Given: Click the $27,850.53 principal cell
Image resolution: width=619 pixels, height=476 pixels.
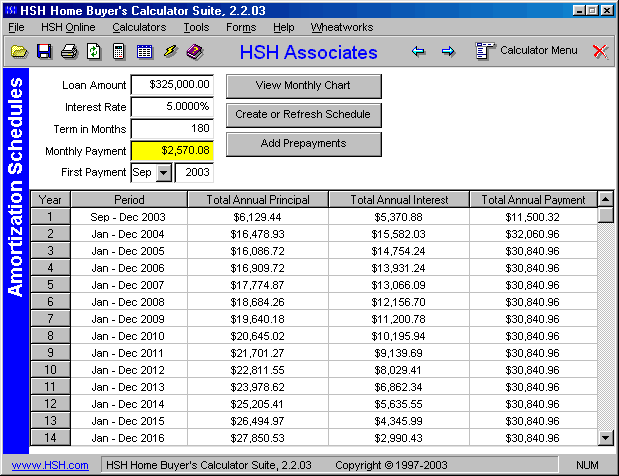Looking at the screenshot, I should [258, 438].
